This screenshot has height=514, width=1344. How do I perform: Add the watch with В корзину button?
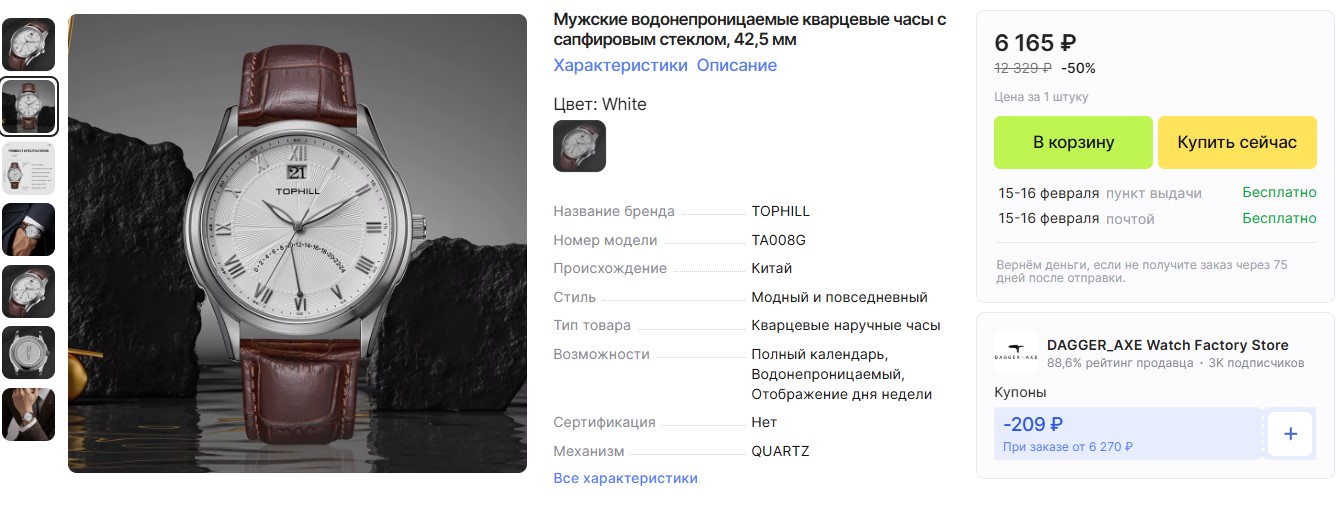point(1073,142)
